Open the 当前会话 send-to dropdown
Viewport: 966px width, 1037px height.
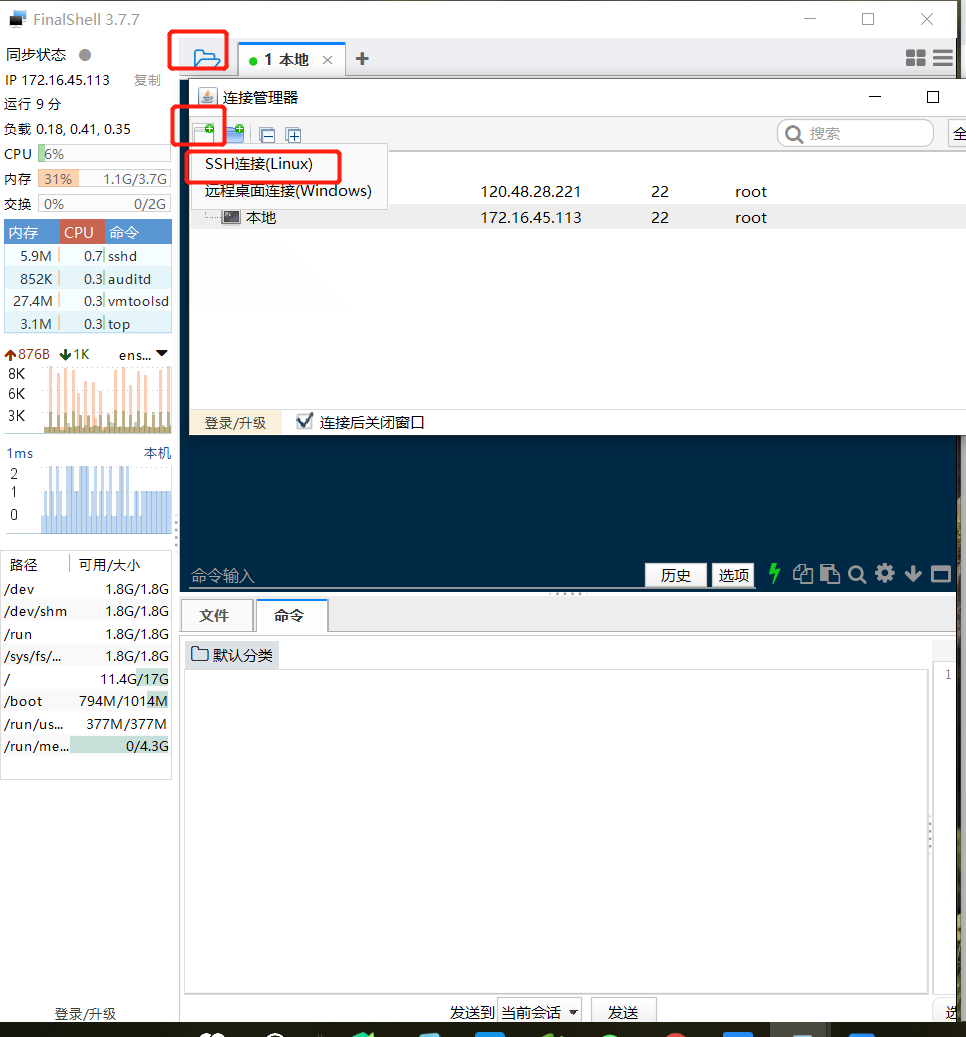(x=540, y=1012)
